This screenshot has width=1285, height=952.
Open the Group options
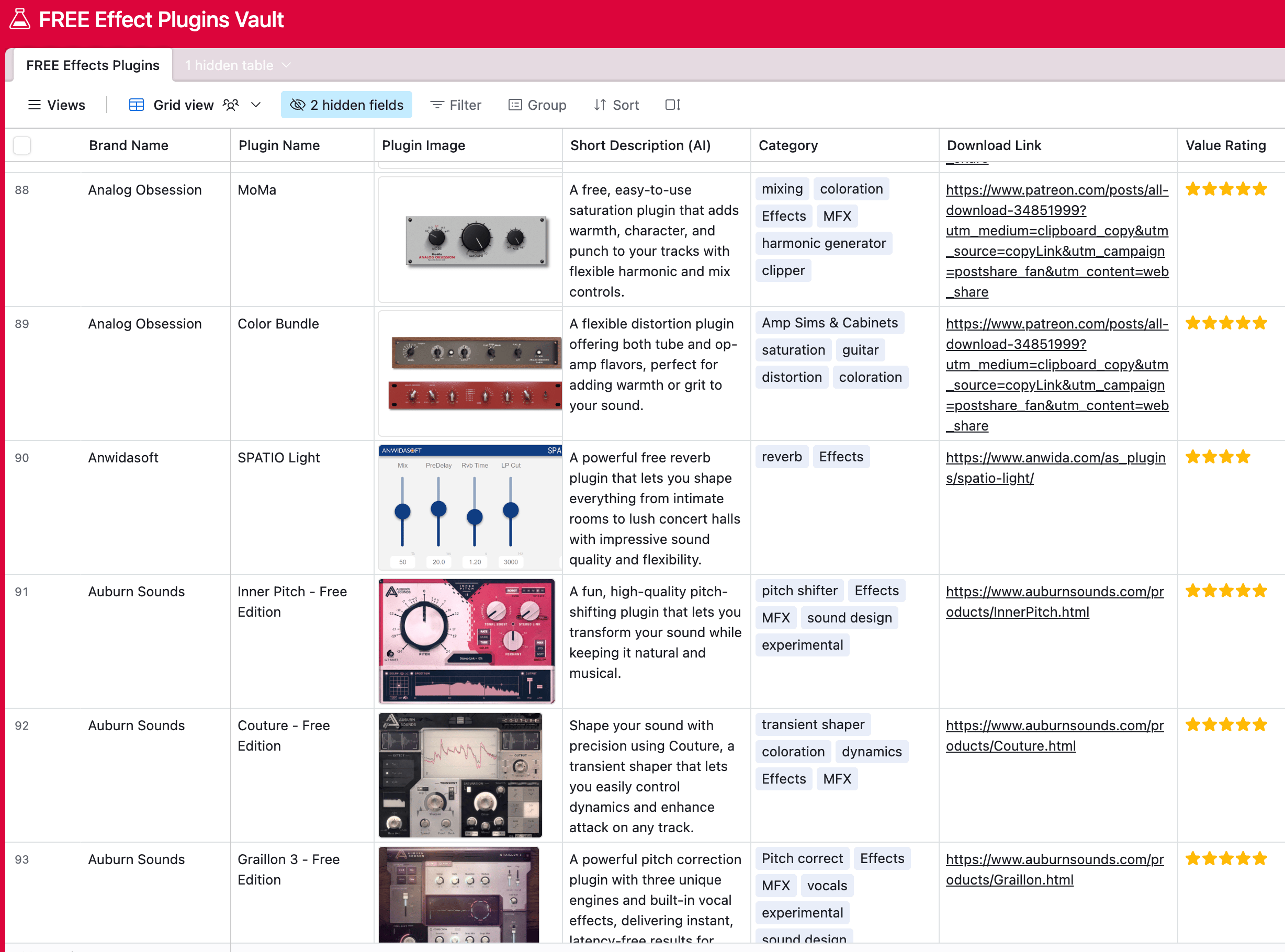point(537,105)
